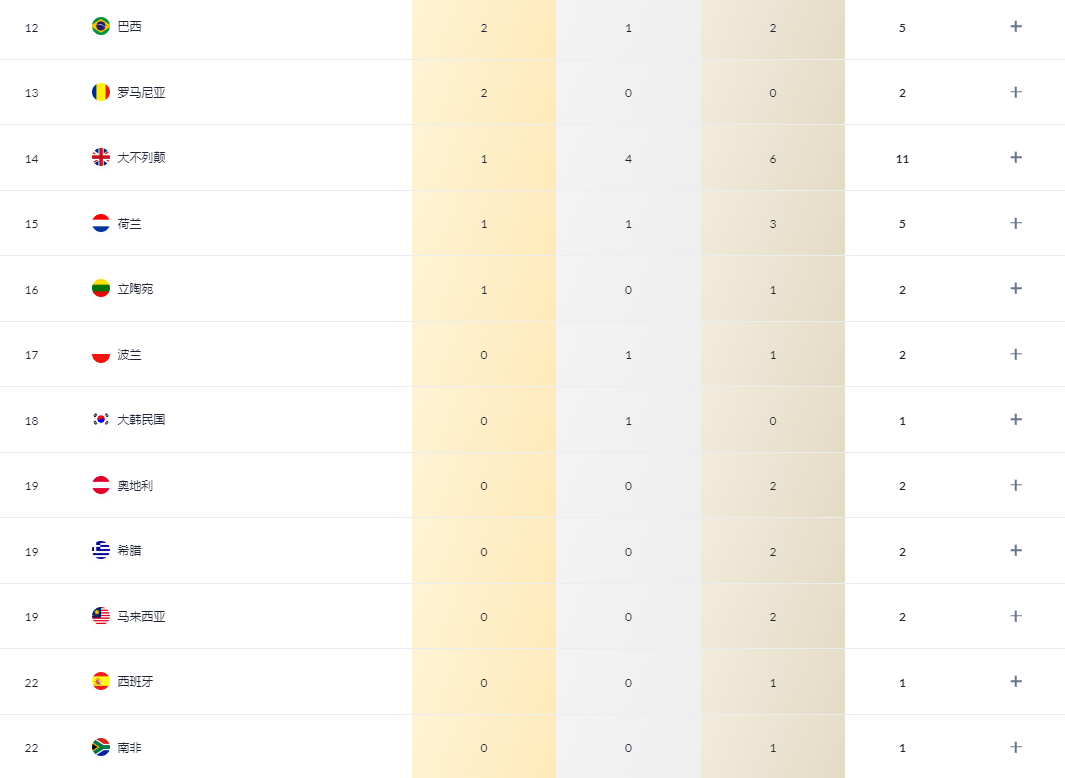Expand the 罗马尼亚 row details

tap(1016, 92)
